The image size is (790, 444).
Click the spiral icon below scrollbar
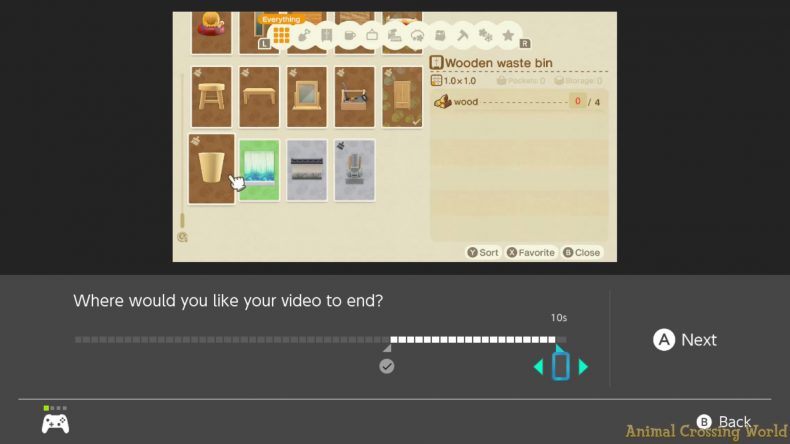[182, 237]
